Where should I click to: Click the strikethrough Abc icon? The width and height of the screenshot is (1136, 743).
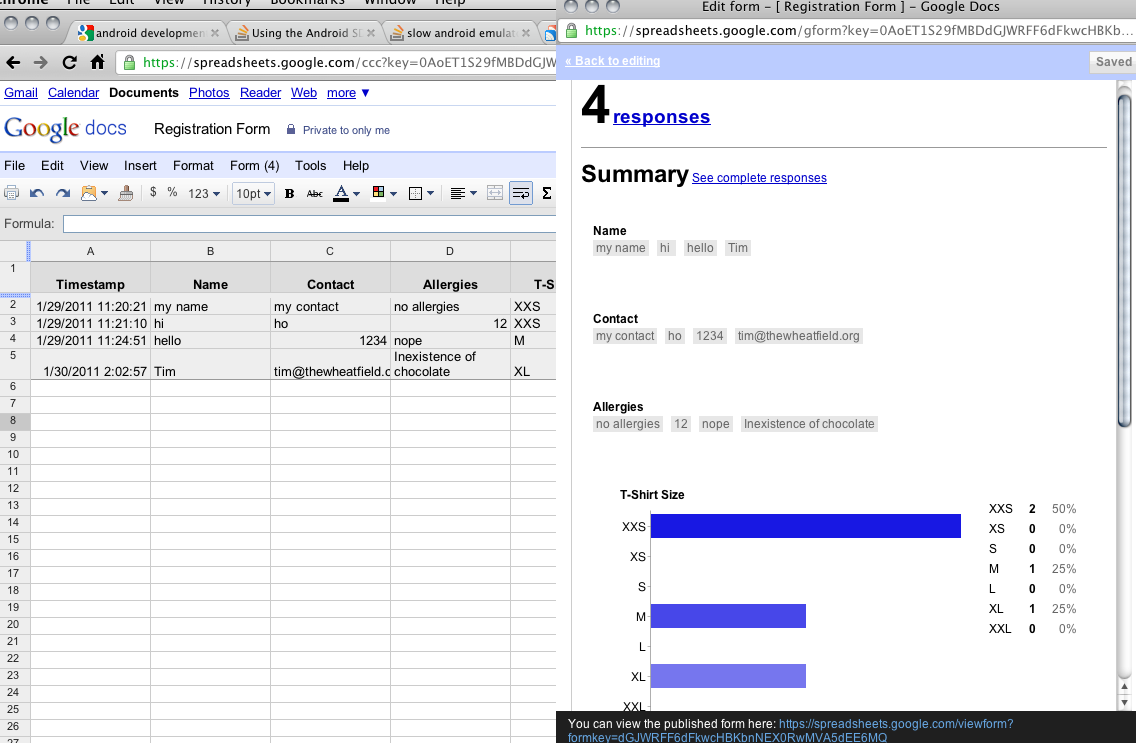click(314, 193)
